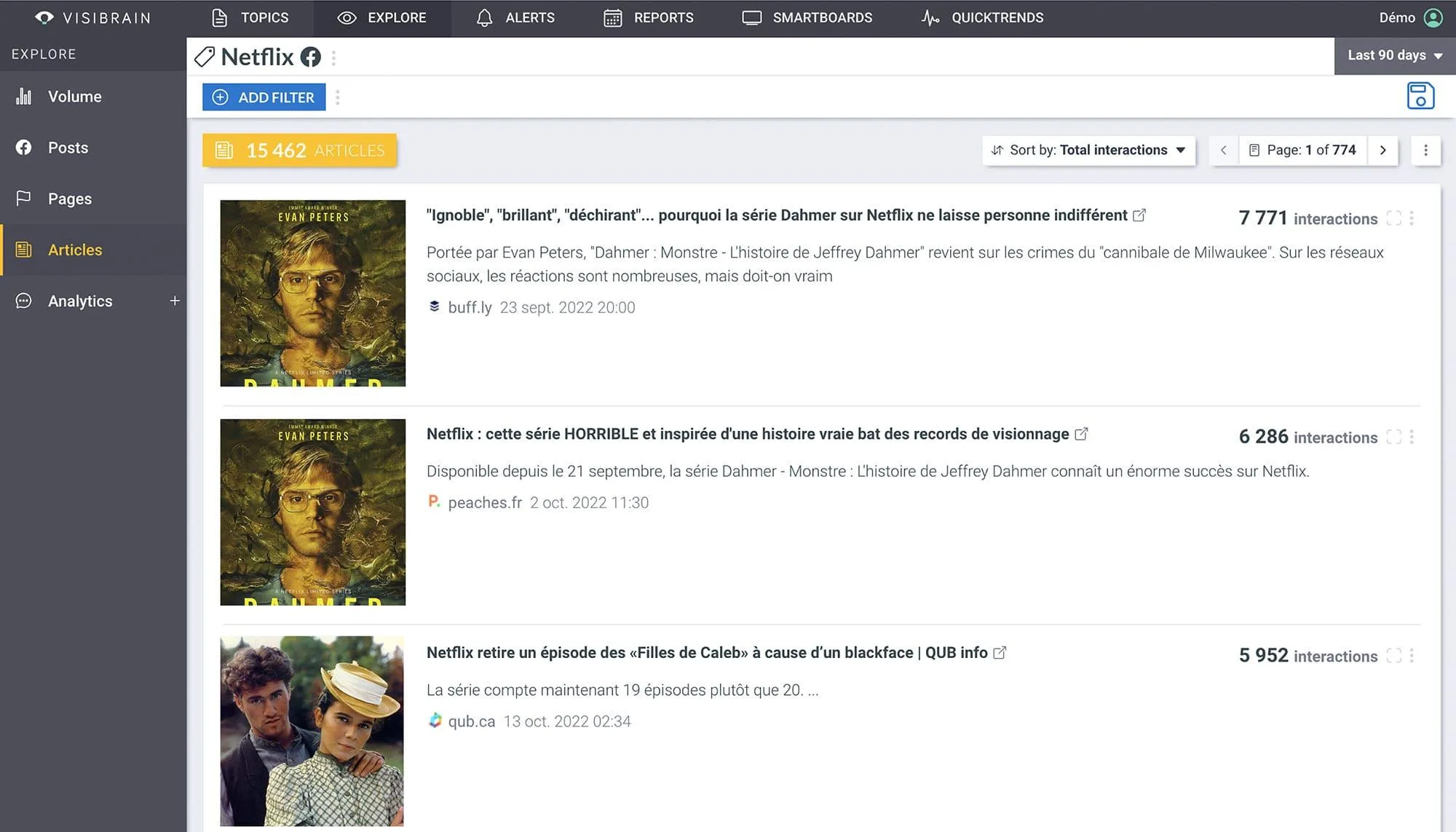Click the buff.ly source link
Screen dimensions: 1456x832
click(x=470, y=307)
